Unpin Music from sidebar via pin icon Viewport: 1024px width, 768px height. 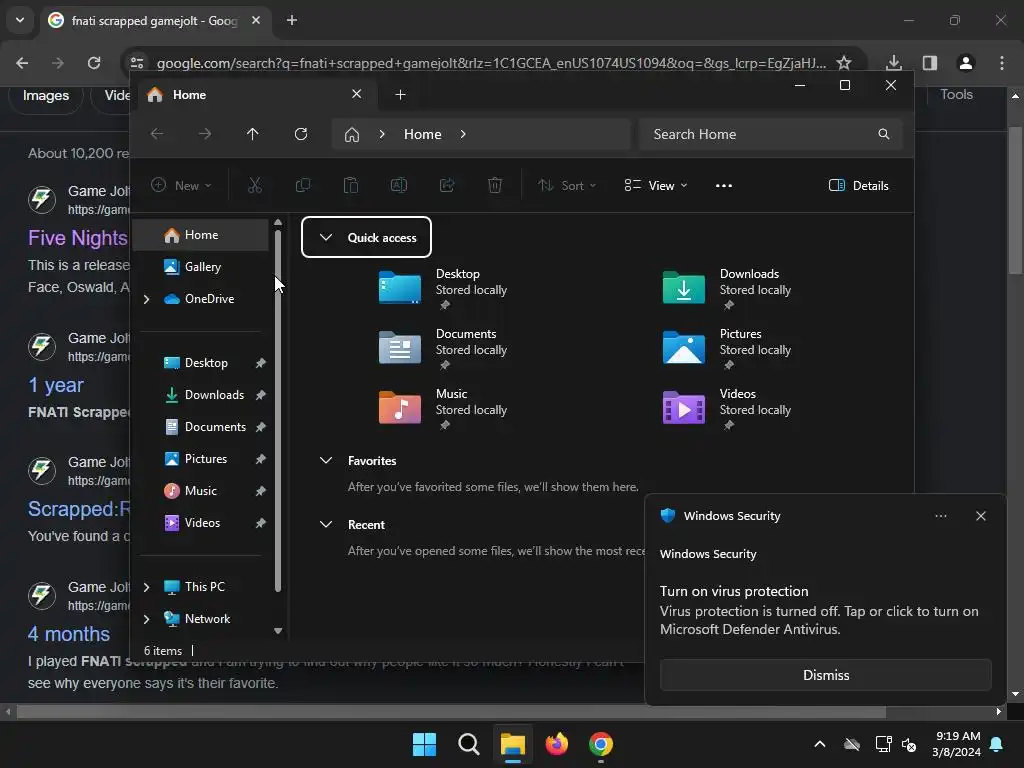click(x=261, y=491)
